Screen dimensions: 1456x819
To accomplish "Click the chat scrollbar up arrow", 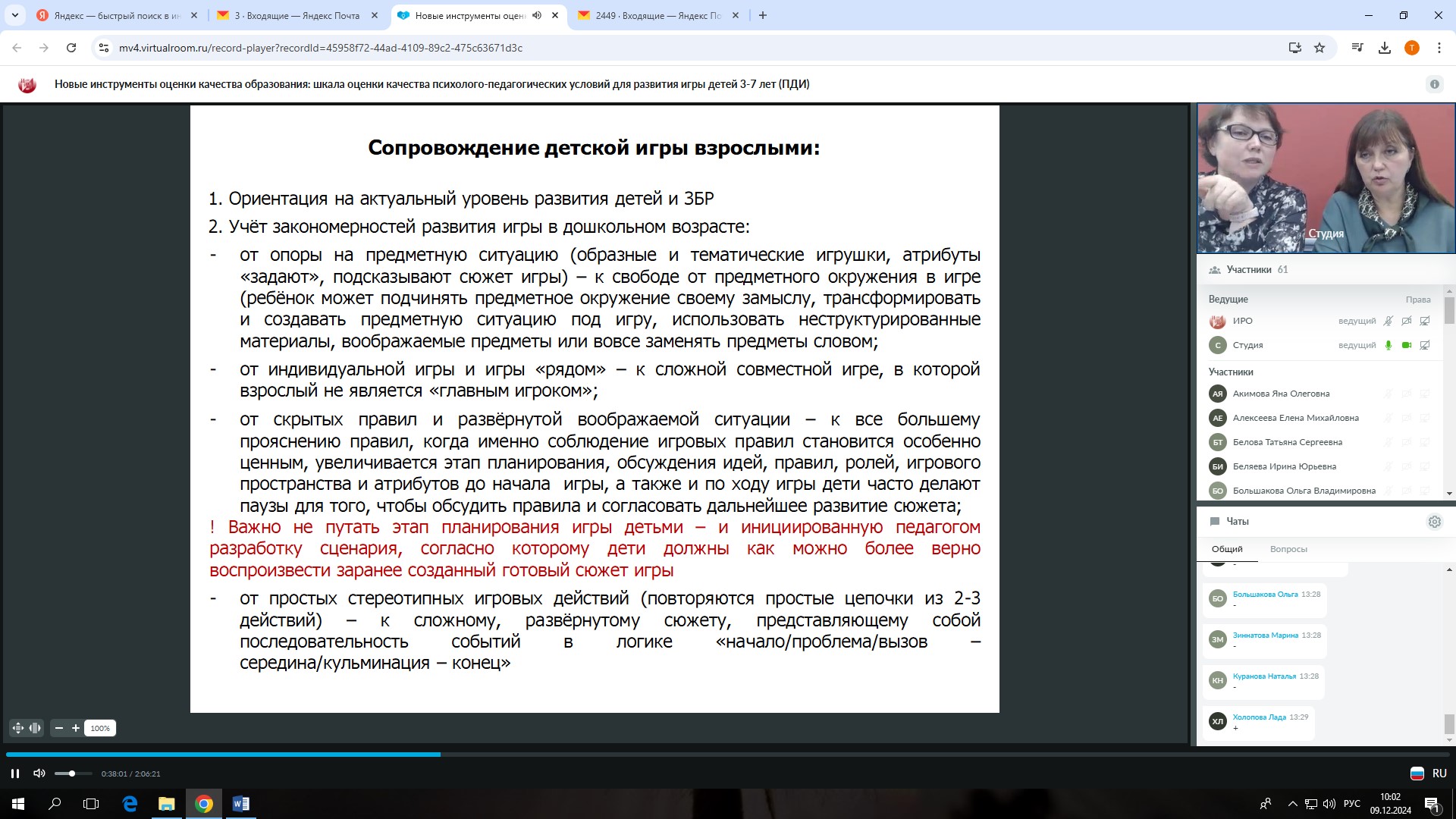I will tap(1449, 570).
